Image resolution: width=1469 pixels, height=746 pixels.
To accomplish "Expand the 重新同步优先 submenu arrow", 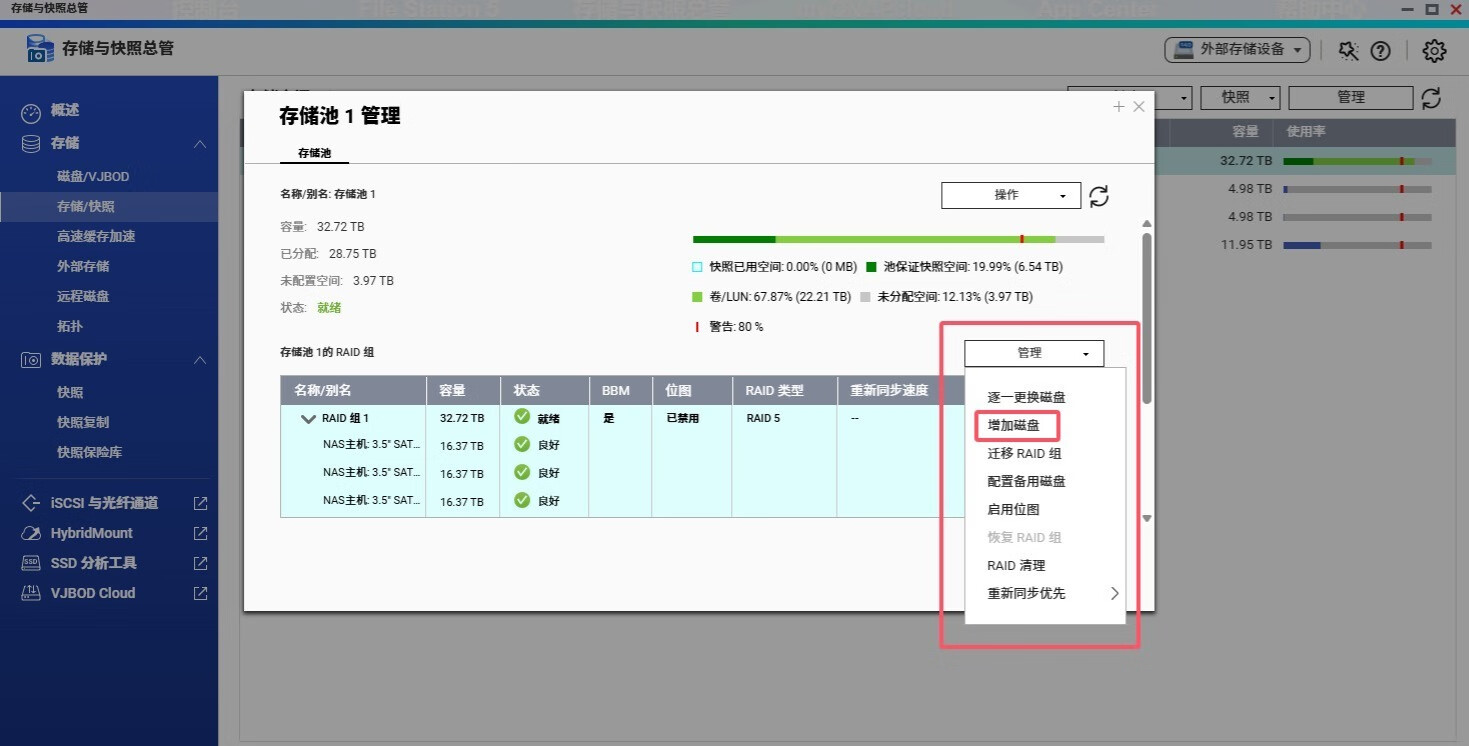I will pyautogui.click(x=1114, y=593).
